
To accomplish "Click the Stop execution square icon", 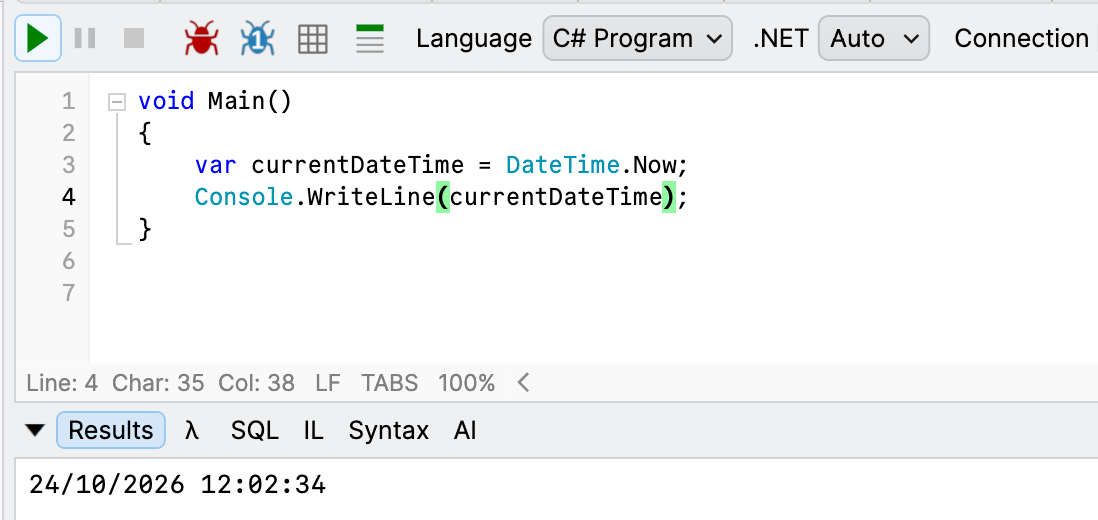I will coord(134,38).
